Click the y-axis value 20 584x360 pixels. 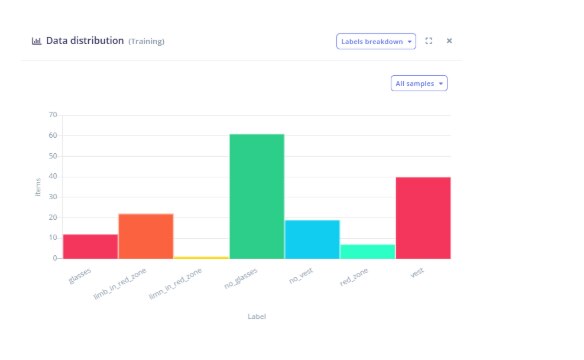tap(53, 217)
